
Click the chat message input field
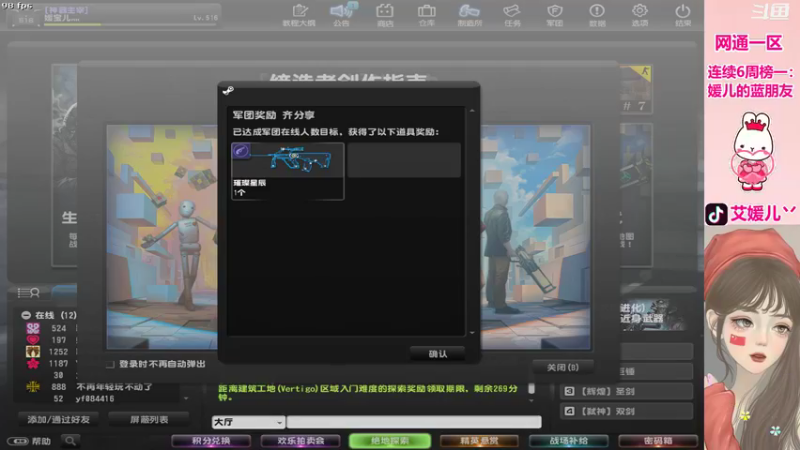[x=414, y=422]
